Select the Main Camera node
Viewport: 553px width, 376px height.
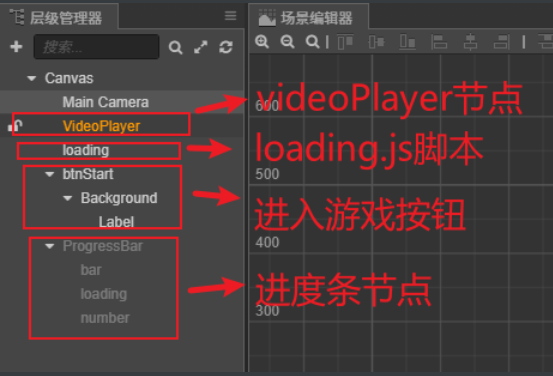click(x=105, y=102)
